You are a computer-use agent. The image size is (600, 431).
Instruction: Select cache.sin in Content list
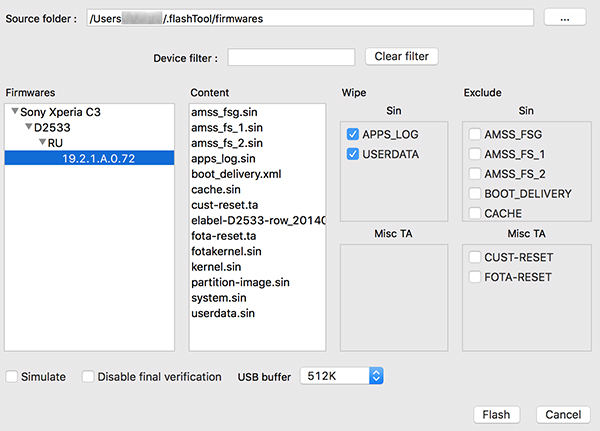(x=216, y=189)
